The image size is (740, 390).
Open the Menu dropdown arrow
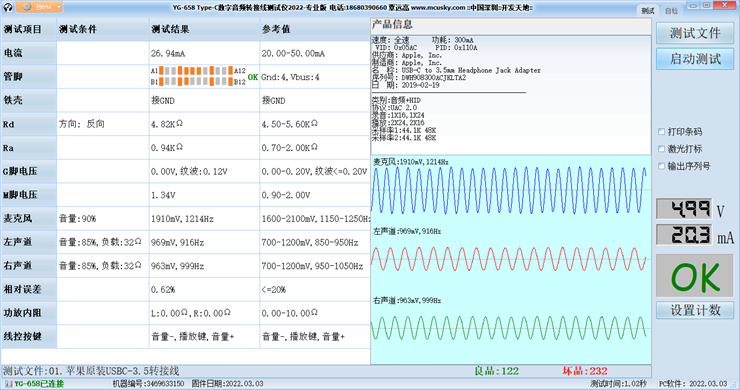(x=59, y=7)
